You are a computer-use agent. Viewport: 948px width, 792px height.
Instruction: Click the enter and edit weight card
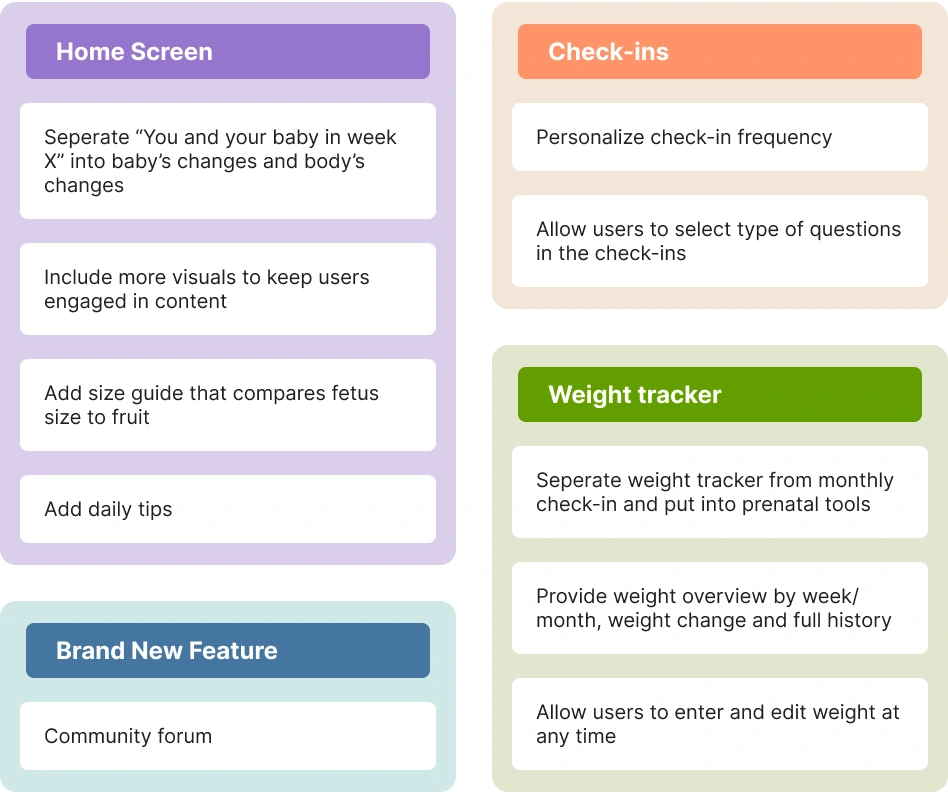pyautogui.click(x=719, y=724)
